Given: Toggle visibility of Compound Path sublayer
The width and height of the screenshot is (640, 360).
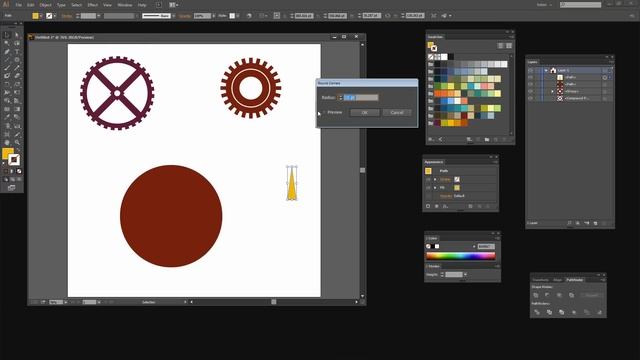Looking at the screenshot, I should (530, 98).
